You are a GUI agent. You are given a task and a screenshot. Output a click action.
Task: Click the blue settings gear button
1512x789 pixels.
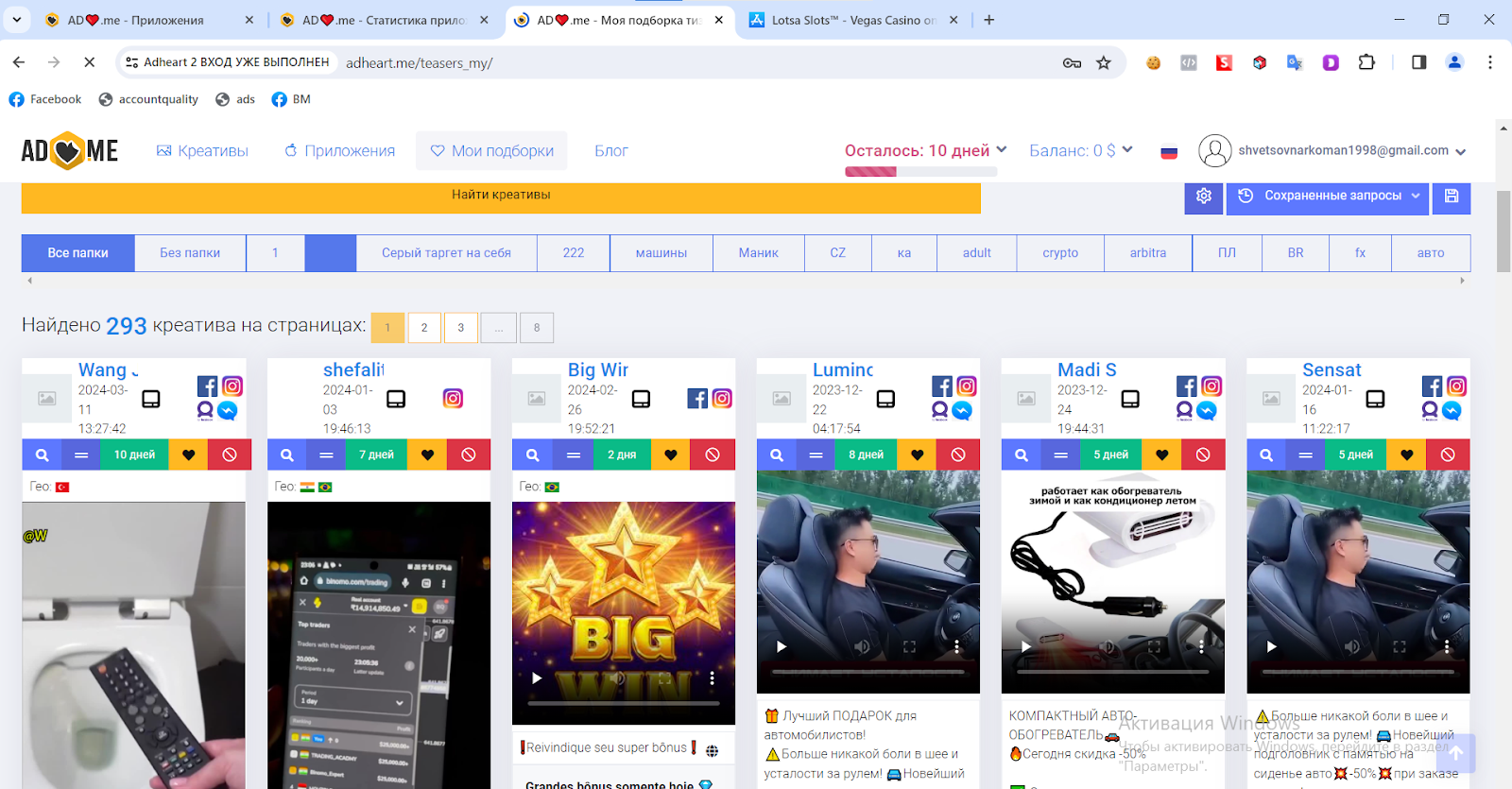tap(1203, 196)
